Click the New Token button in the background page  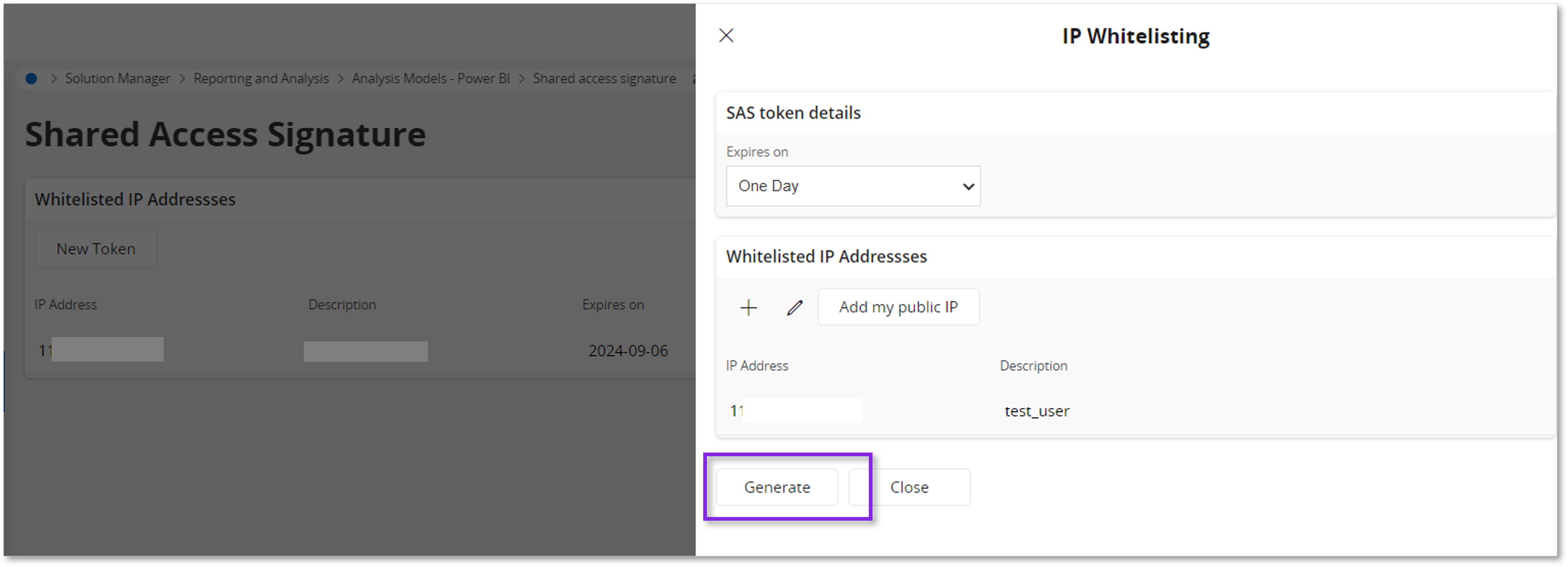pyautogui.click(x=96, y=248)
